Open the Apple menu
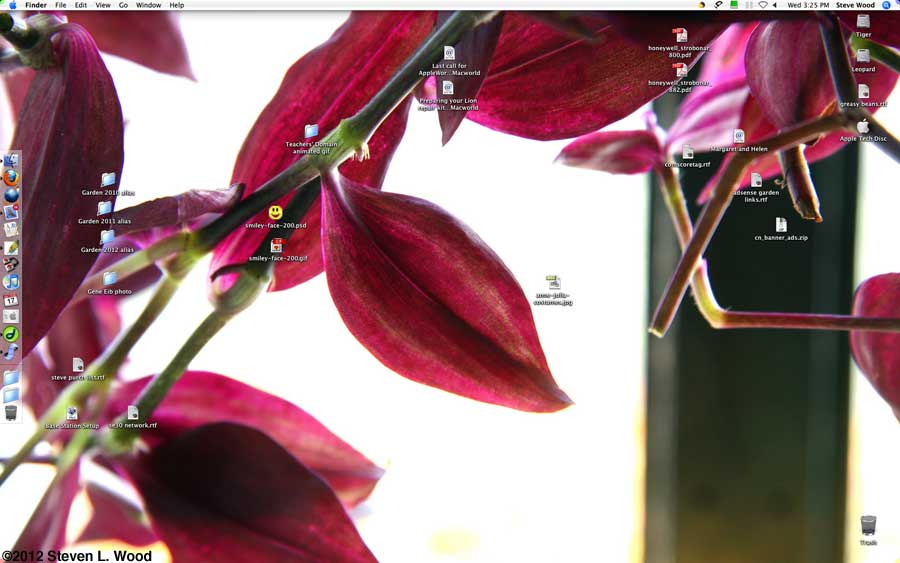Viewport: 900px width, 563px height. point(12,5)
